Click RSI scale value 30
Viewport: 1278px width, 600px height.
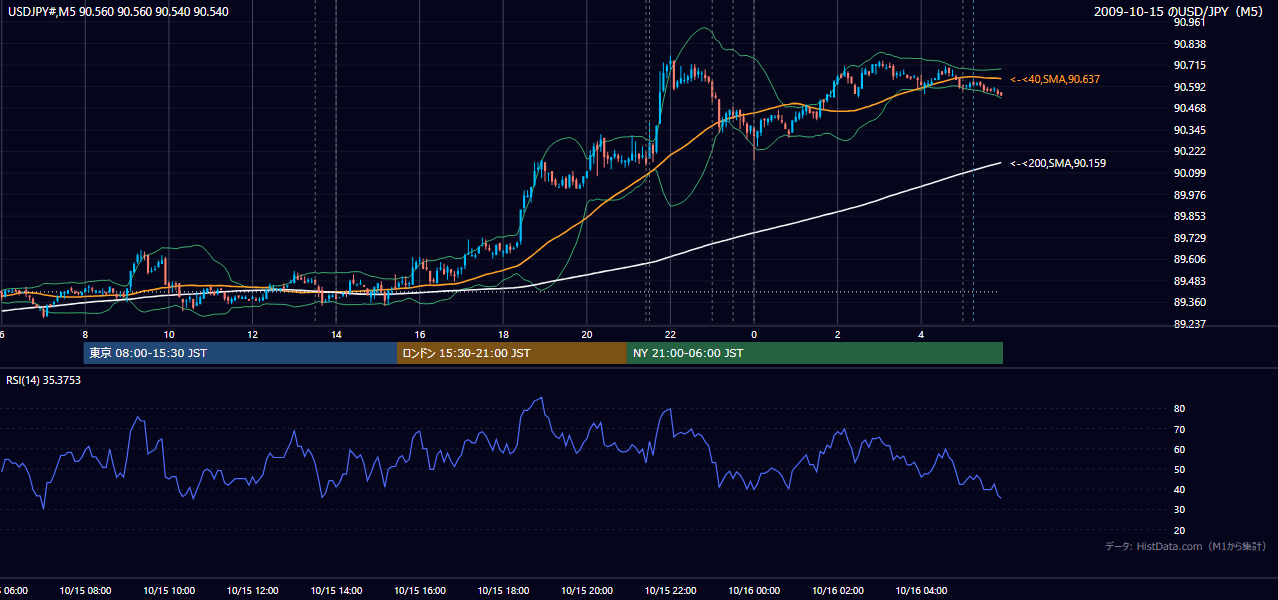pyautogui.click(x=1180, y=510)
